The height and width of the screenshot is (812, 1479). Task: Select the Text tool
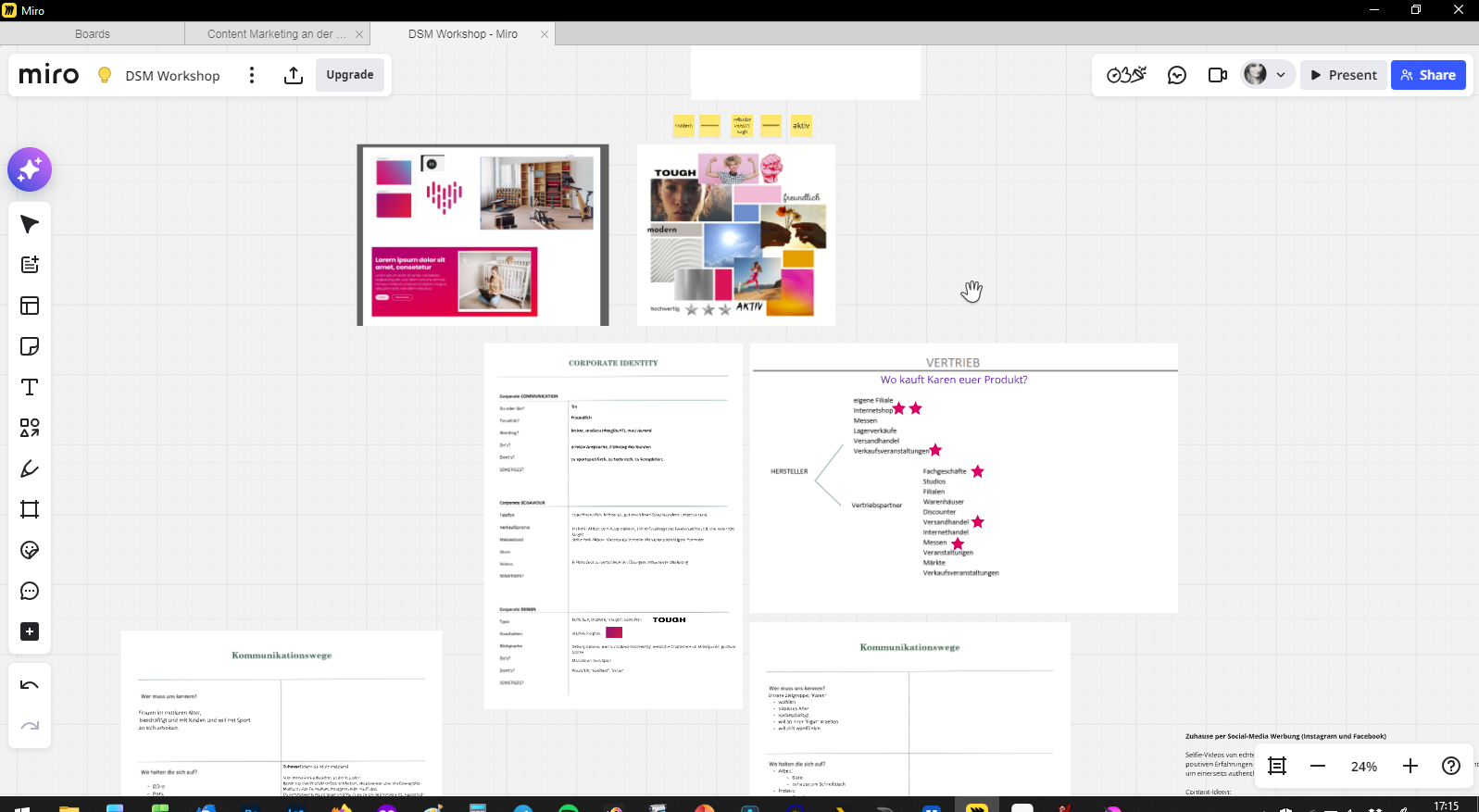[30, 387]
